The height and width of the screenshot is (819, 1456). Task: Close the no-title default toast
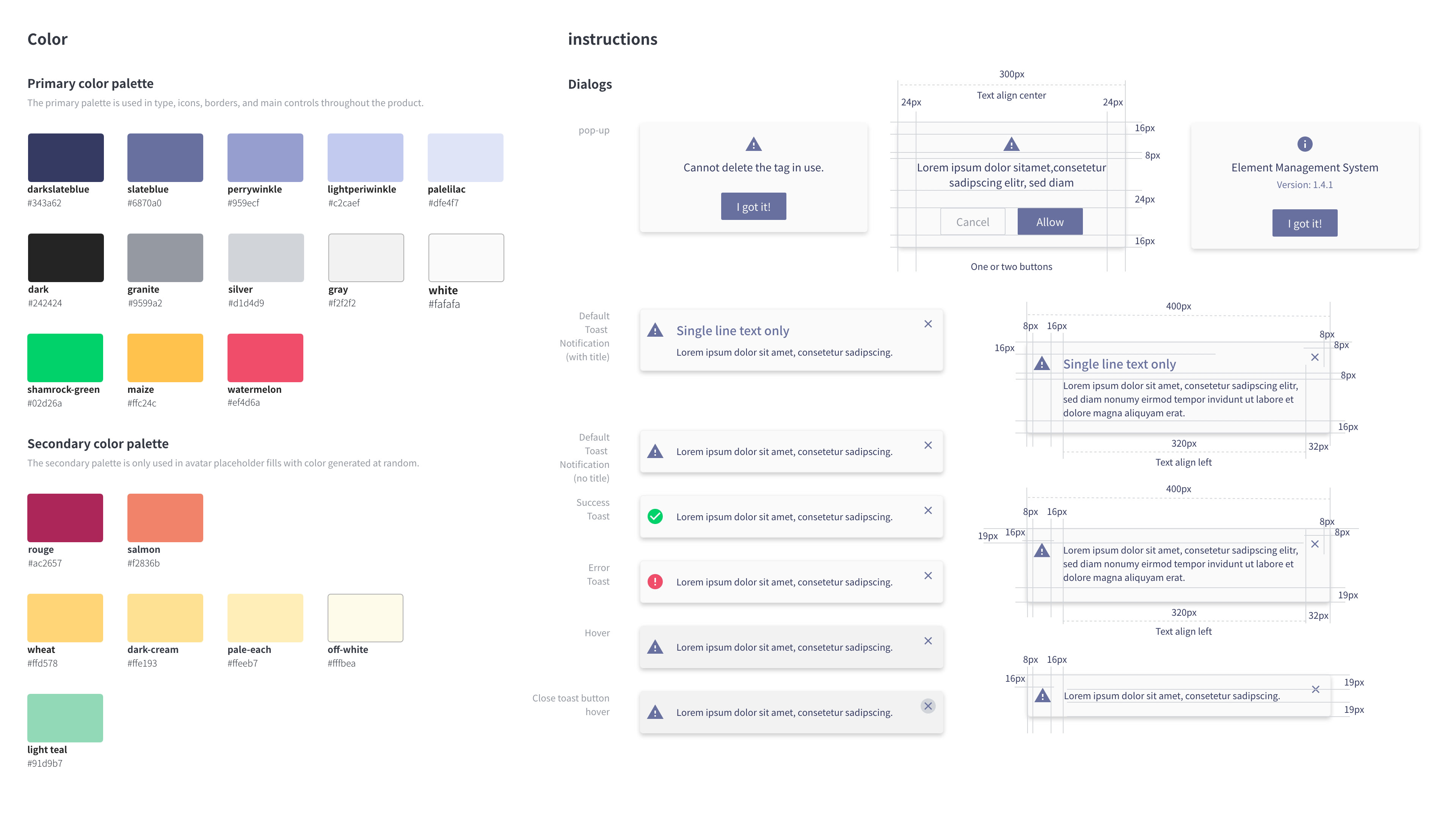click(928, 446)
